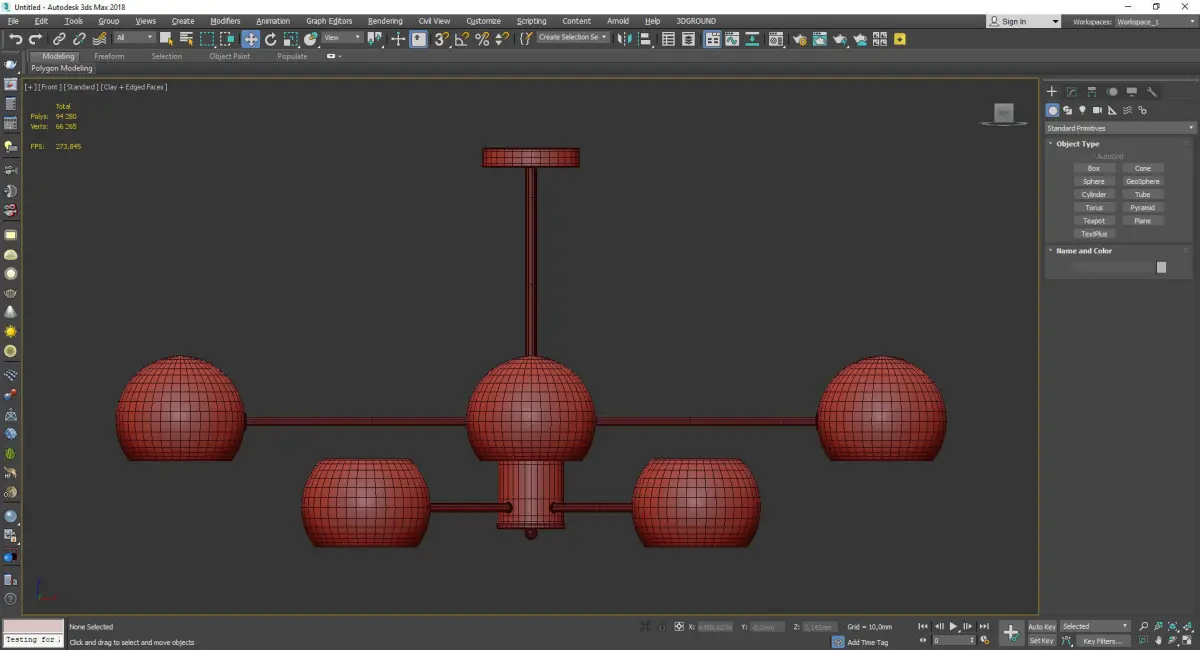
Task: Toggle the Auto Key button
Action: [x=1042, y=627]
